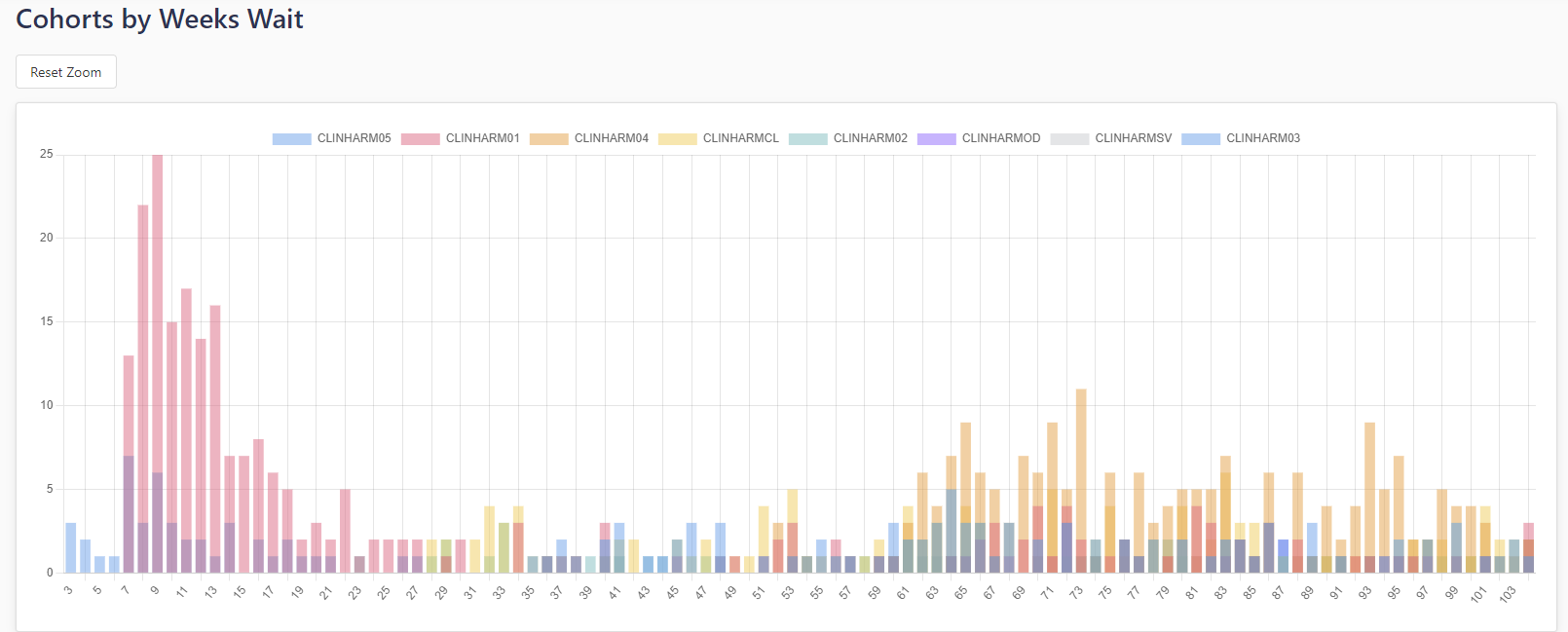Click the CLINHARM02 teal legend swatch
The width and height of the screenshot is (1568, 632).
(807, 139)
